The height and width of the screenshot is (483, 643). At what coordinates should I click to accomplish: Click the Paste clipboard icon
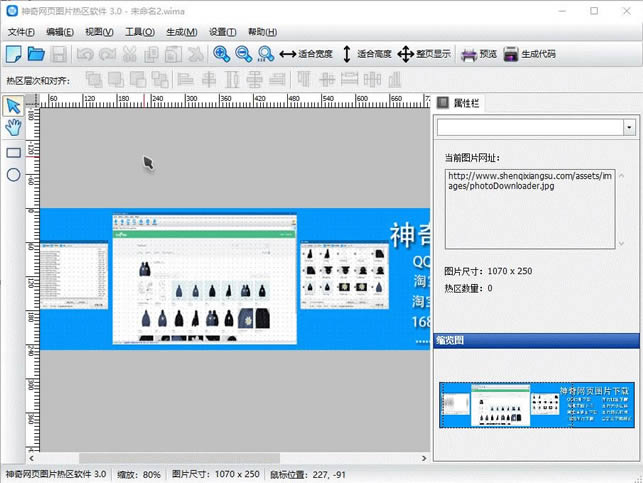click(173, 54)
